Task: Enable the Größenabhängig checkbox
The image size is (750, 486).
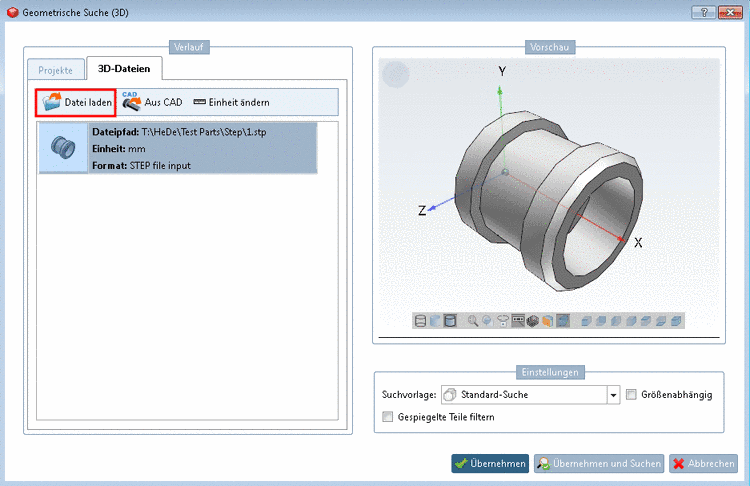Action: tap(631, 395)
